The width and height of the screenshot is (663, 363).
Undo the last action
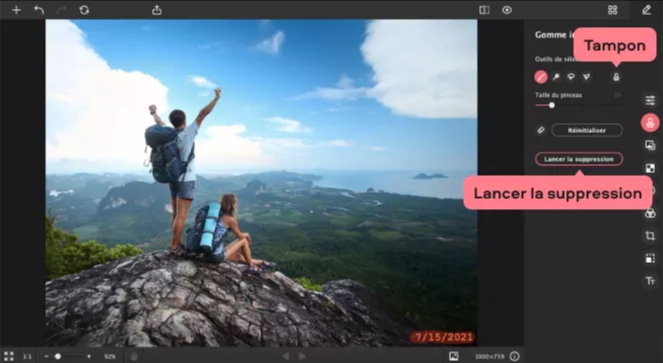click(39, 10)
